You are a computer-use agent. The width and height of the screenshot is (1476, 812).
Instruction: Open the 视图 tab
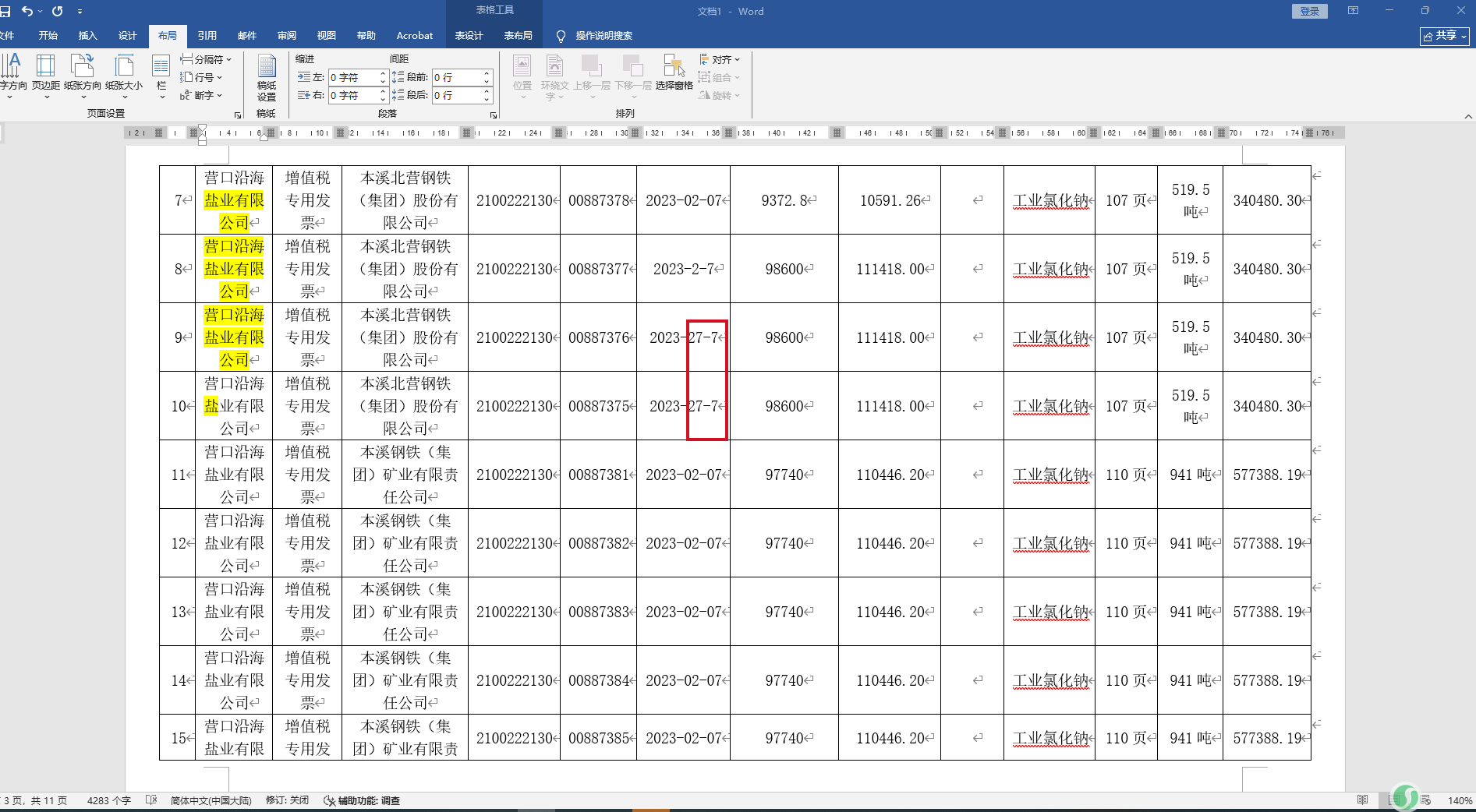click(327, 36)
